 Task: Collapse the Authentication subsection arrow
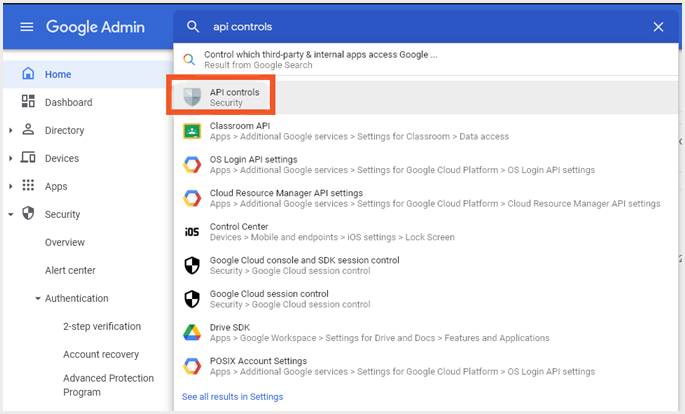point(38,298)
